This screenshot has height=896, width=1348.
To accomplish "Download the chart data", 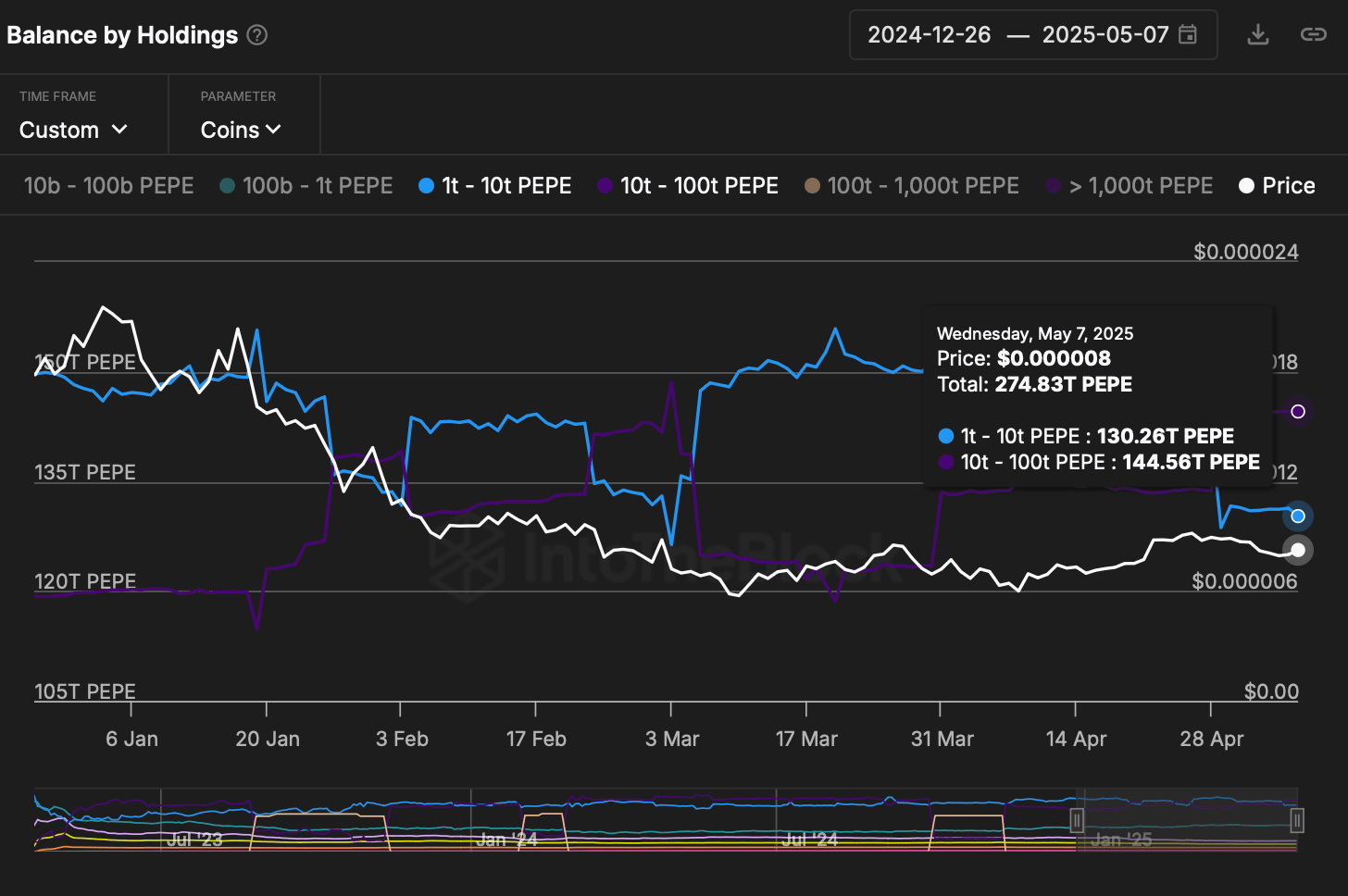I will (1257, 35).
